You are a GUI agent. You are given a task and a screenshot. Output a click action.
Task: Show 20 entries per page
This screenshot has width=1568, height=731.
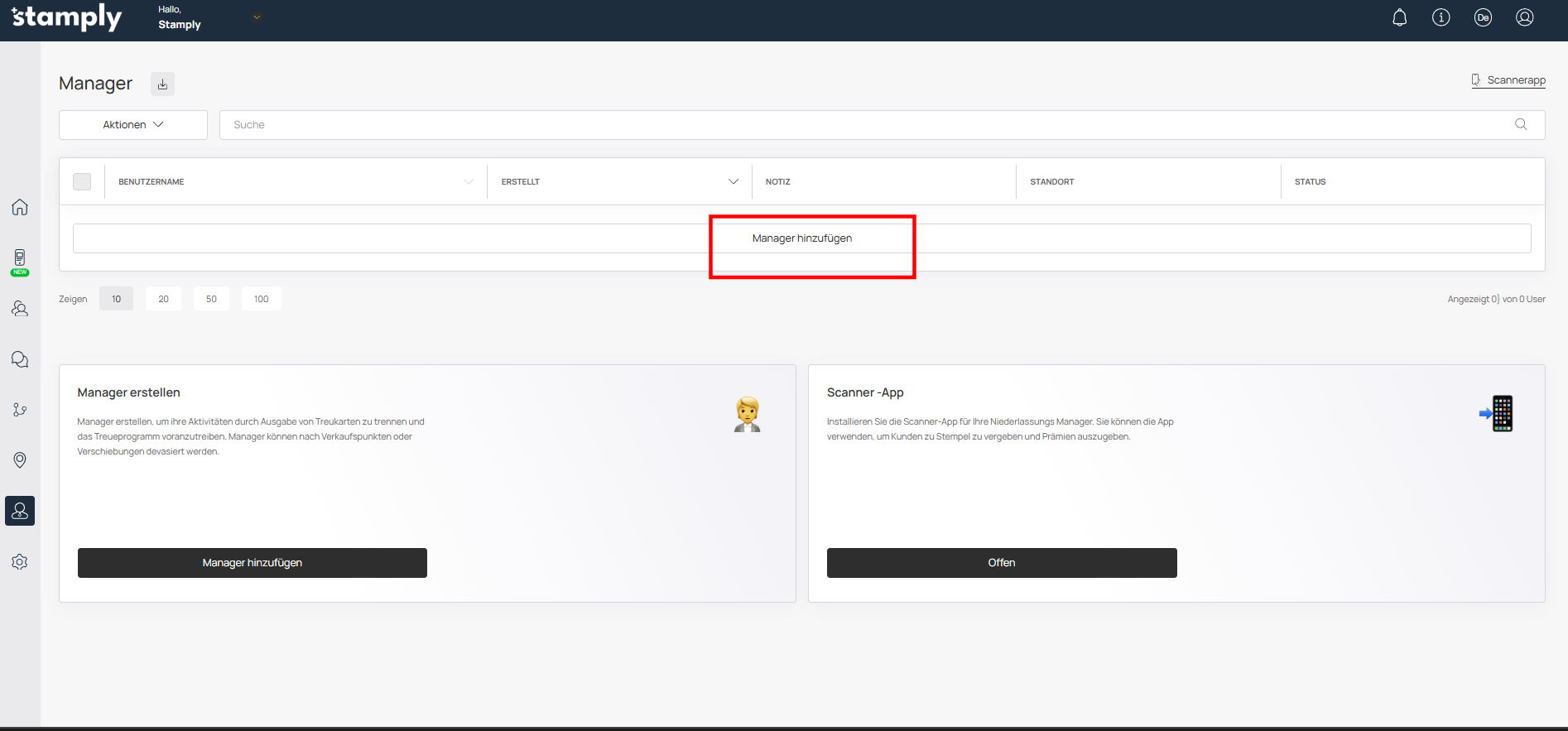point(163,299)
